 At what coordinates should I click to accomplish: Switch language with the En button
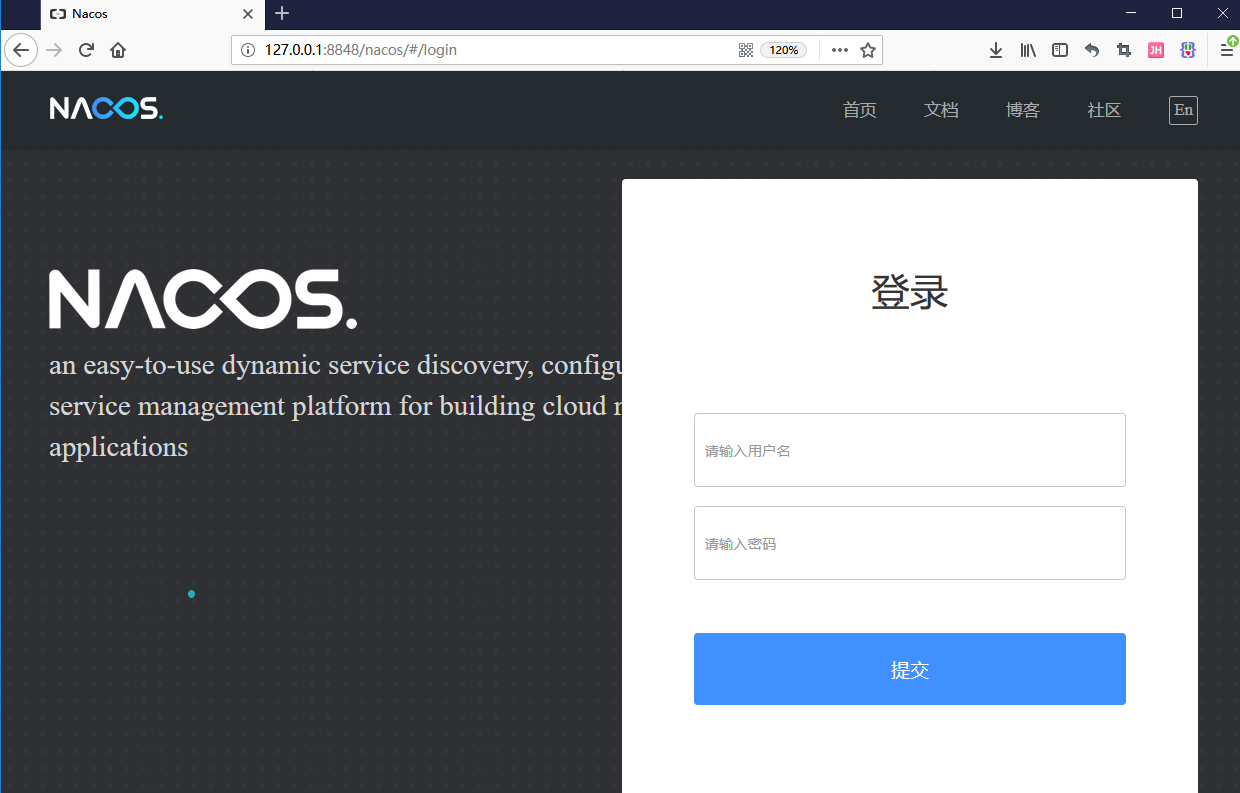pos(1183,110)
